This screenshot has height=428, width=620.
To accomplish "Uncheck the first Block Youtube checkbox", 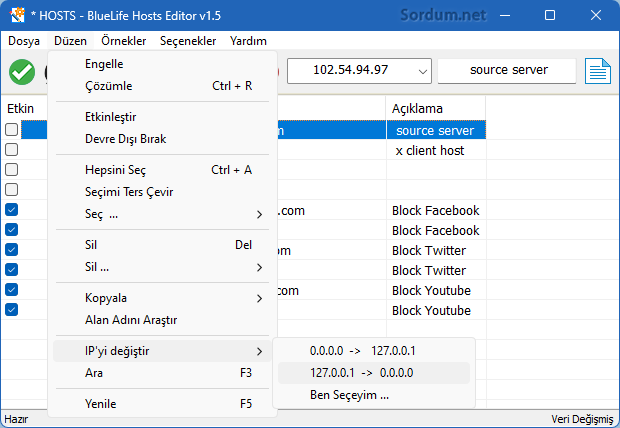I will tap(11, 290).
